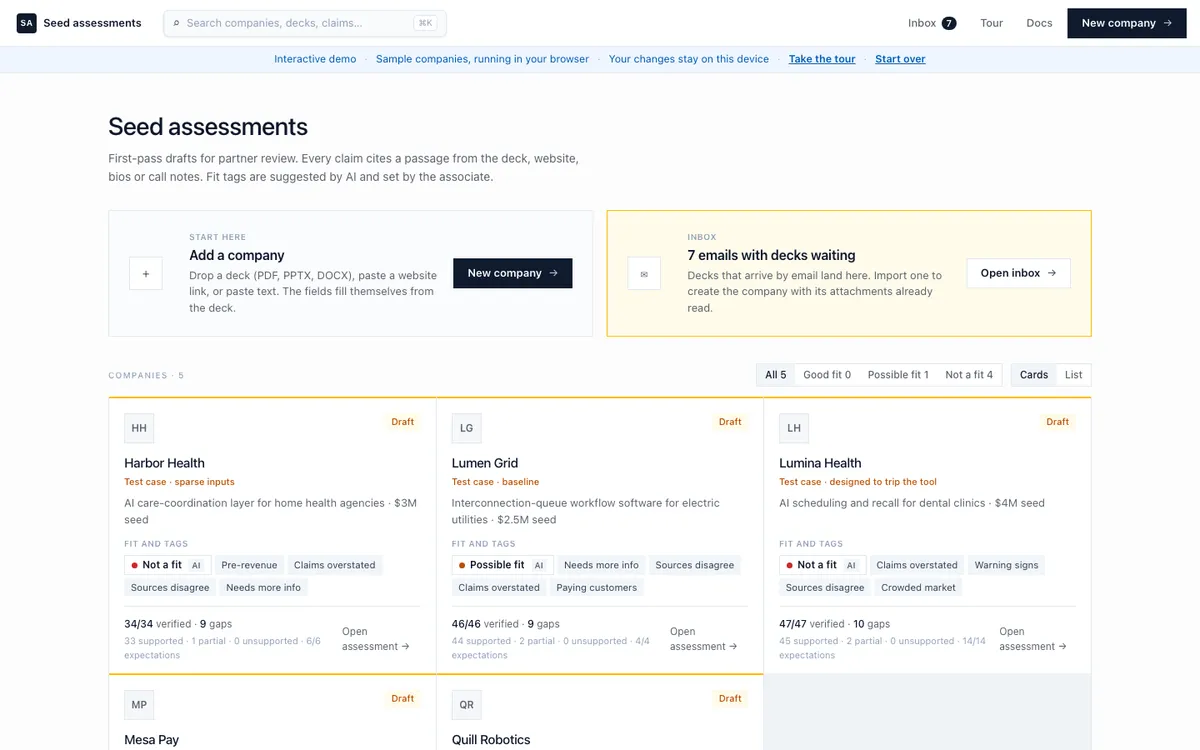Click Test case · sparse inputs label

[179, 482]
